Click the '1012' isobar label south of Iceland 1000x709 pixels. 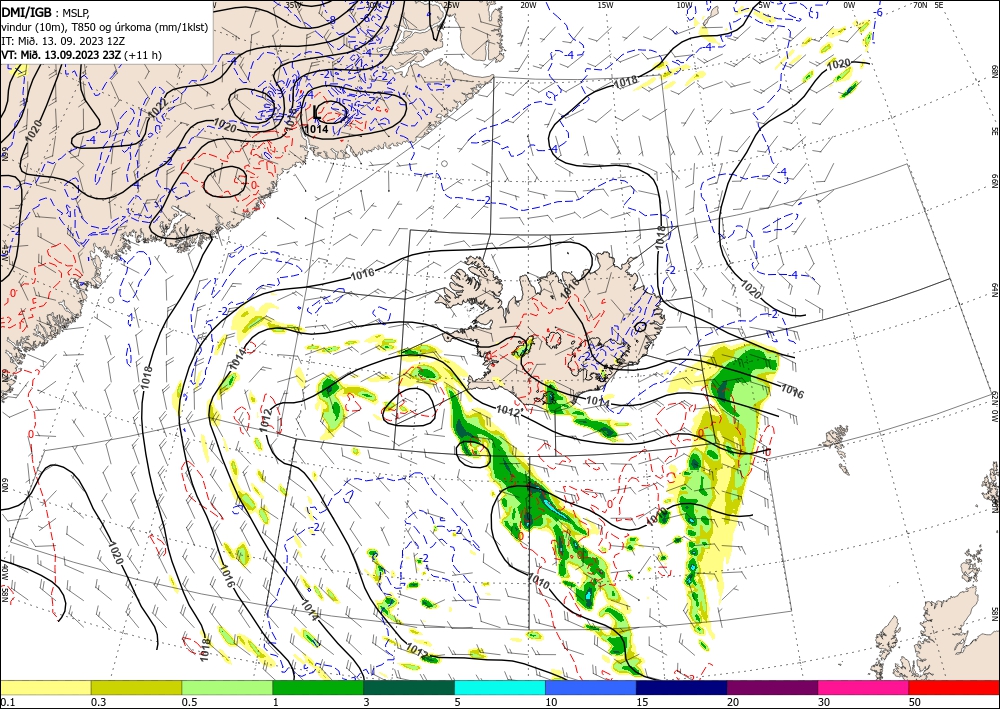(x=510, y=410)
